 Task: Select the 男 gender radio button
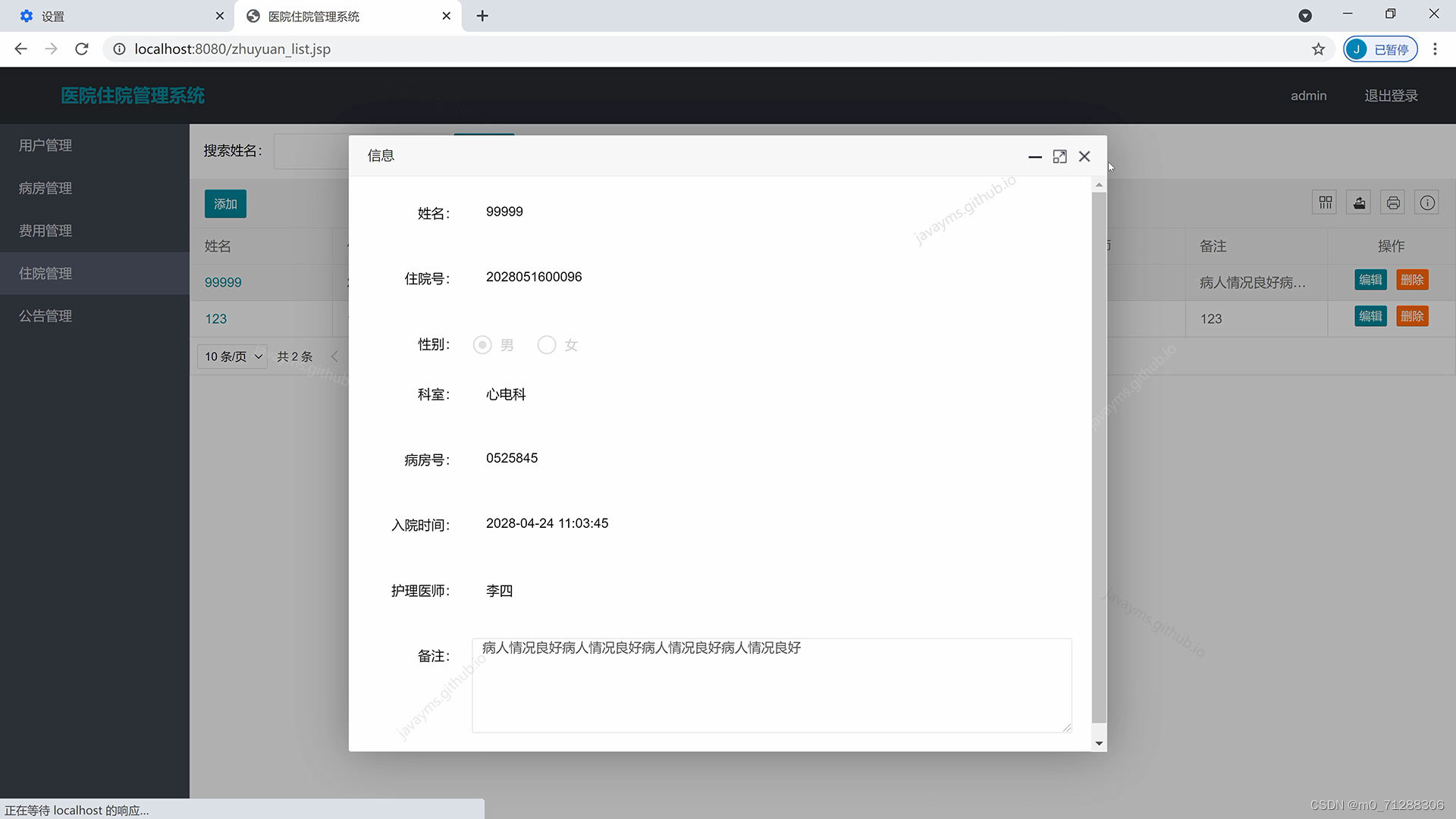click(x=482, y=345)
